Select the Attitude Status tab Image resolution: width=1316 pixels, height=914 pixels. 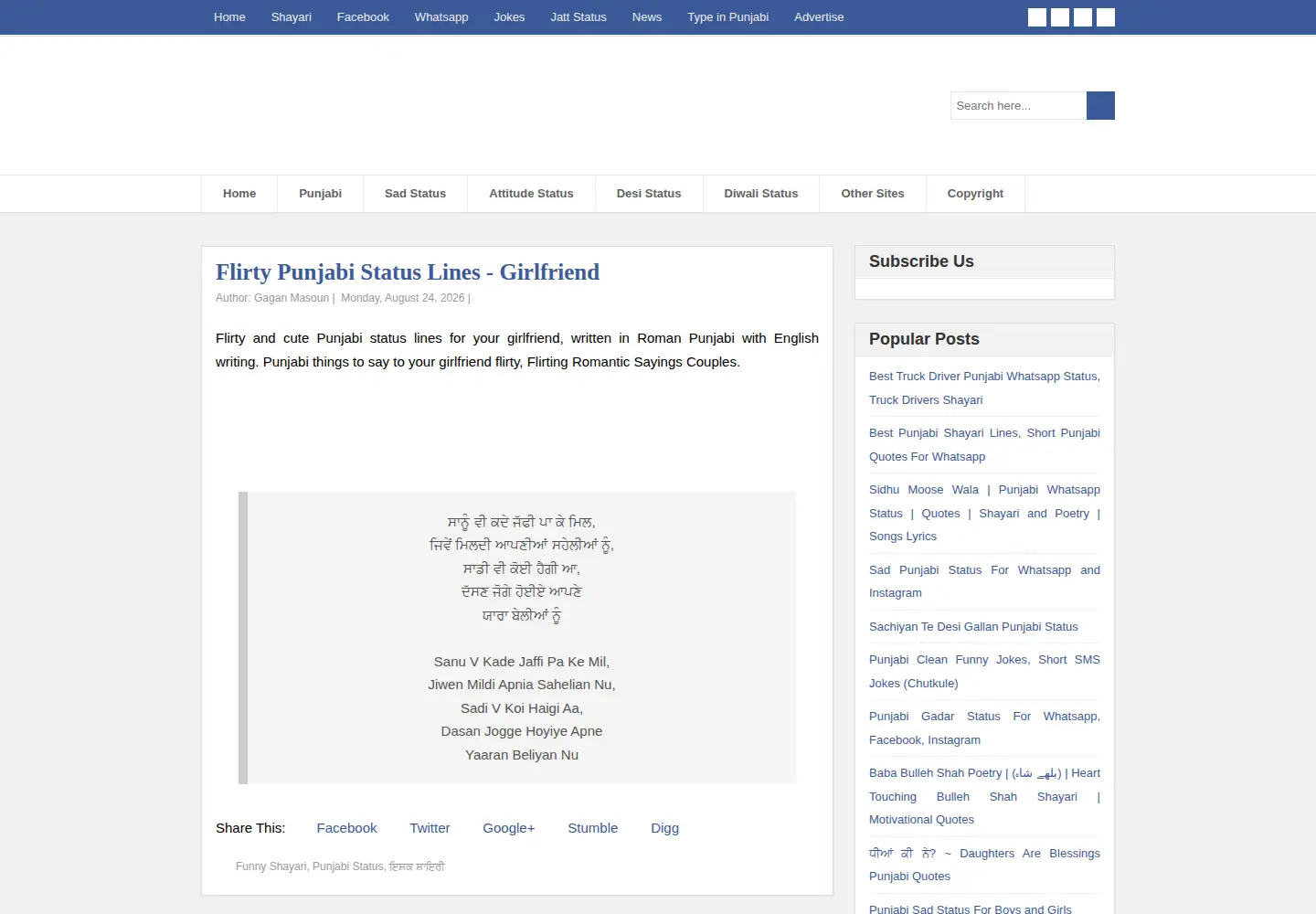coord(531,194)
